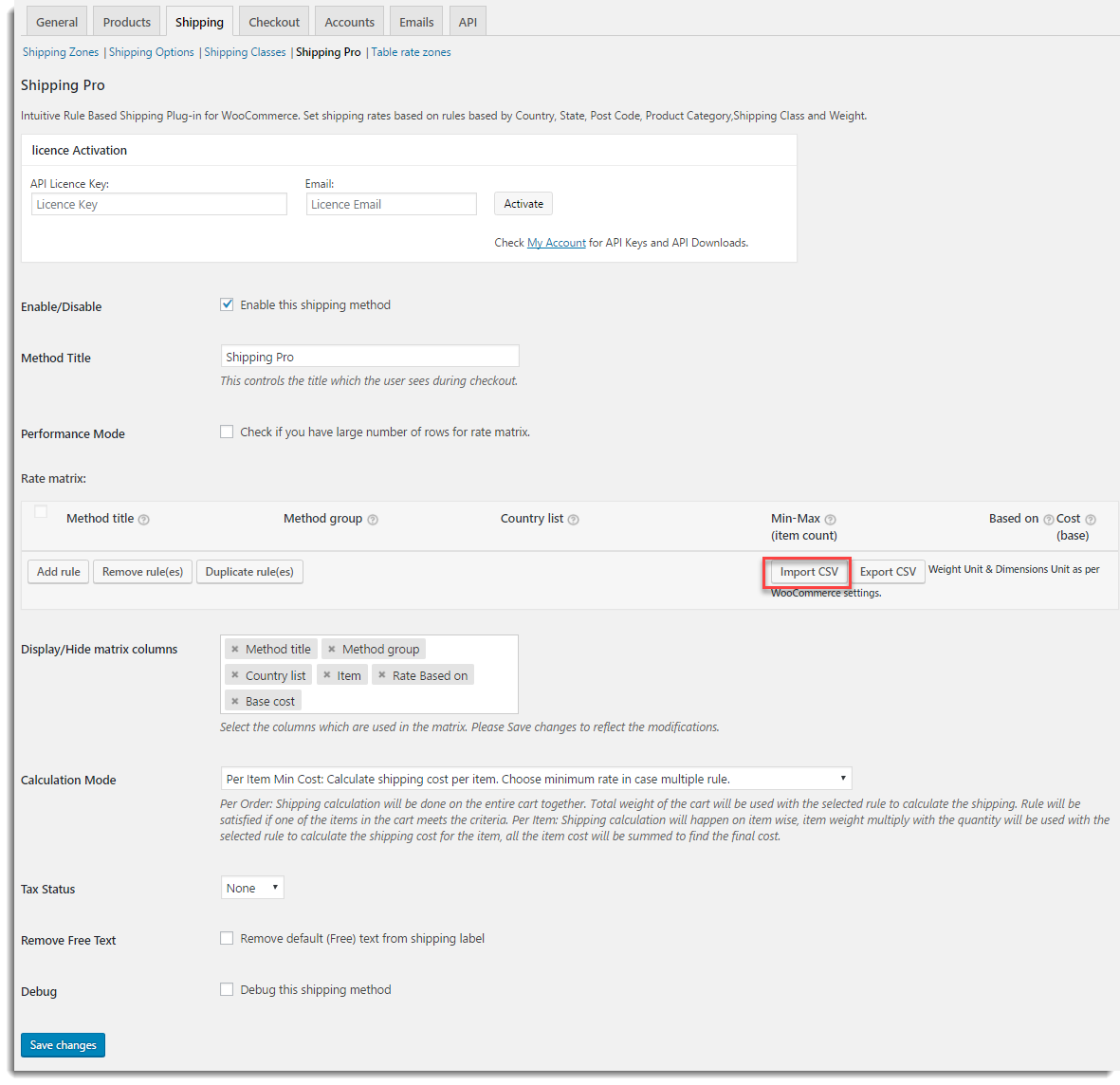Open help tooltip beside Based on column
Screen dimensions: 1120x1085
coord(1049,520)
